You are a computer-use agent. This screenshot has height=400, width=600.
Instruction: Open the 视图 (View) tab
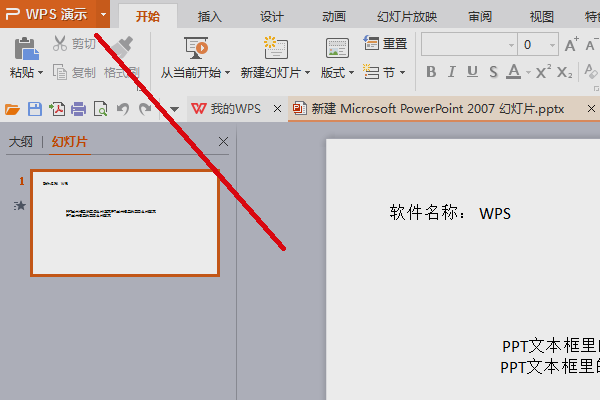pyautogui.click(x=541, y=16)
